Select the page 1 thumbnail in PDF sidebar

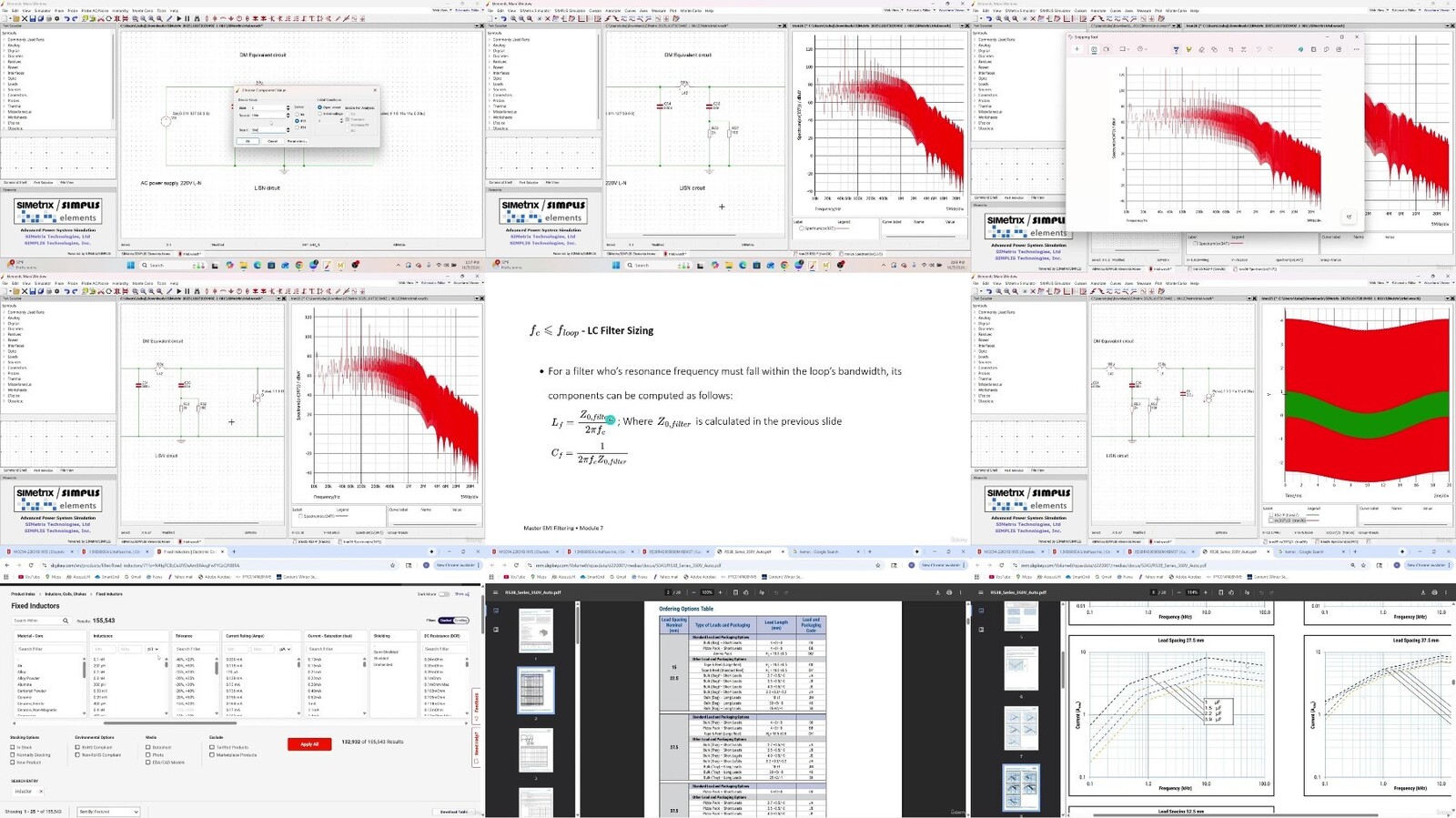pyautogui.click(x=536, y=630)
